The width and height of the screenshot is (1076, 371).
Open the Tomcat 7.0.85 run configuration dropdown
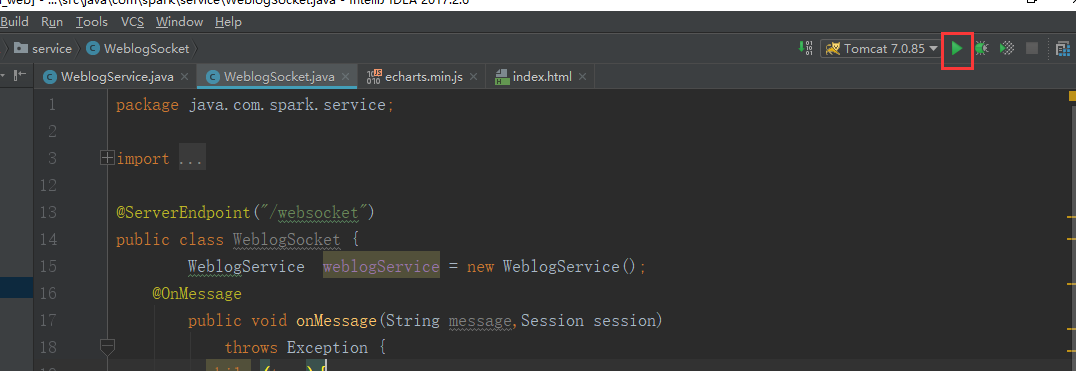[881, 49]
